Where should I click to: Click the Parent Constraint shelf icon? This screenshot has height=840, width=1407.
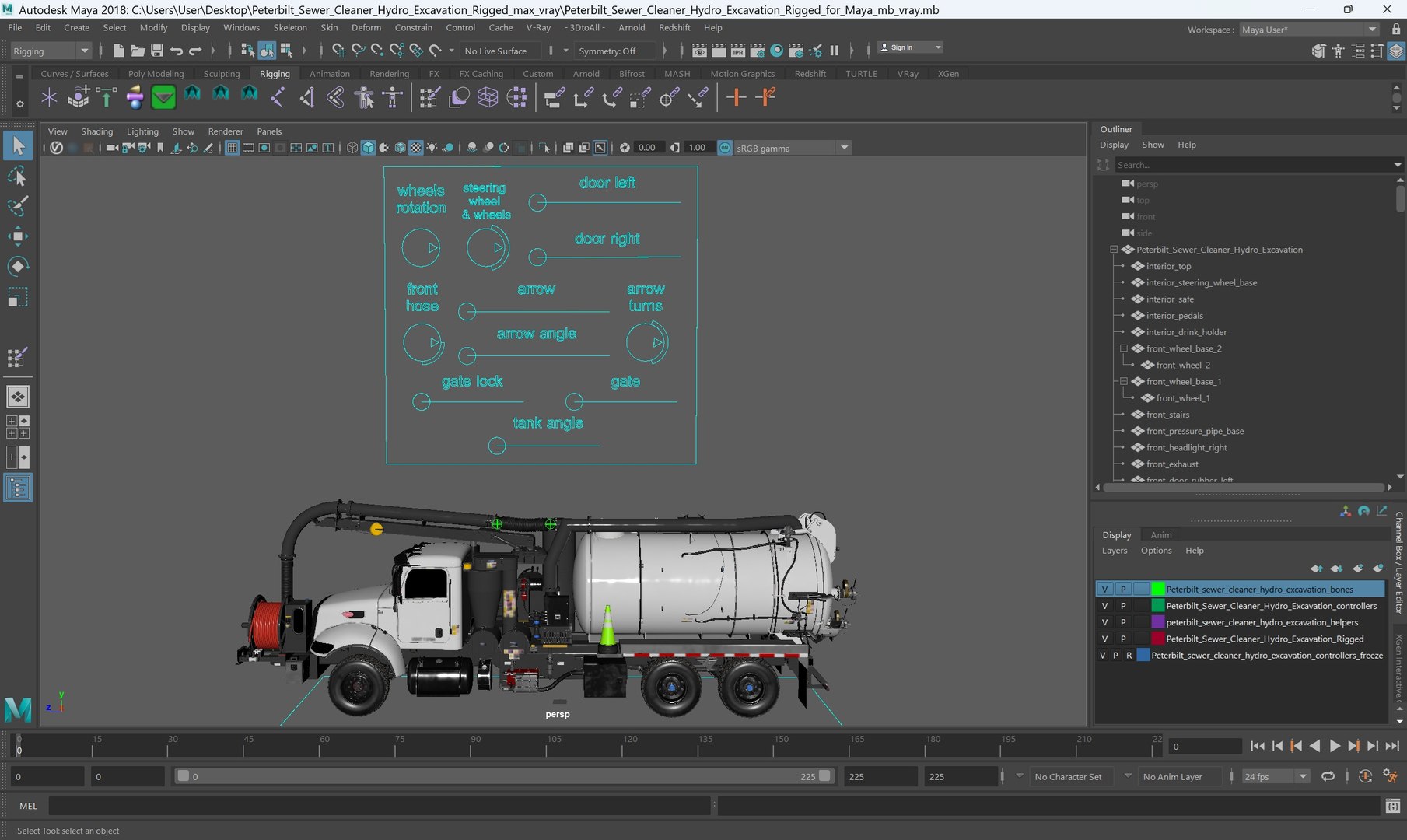click(554, 97)
